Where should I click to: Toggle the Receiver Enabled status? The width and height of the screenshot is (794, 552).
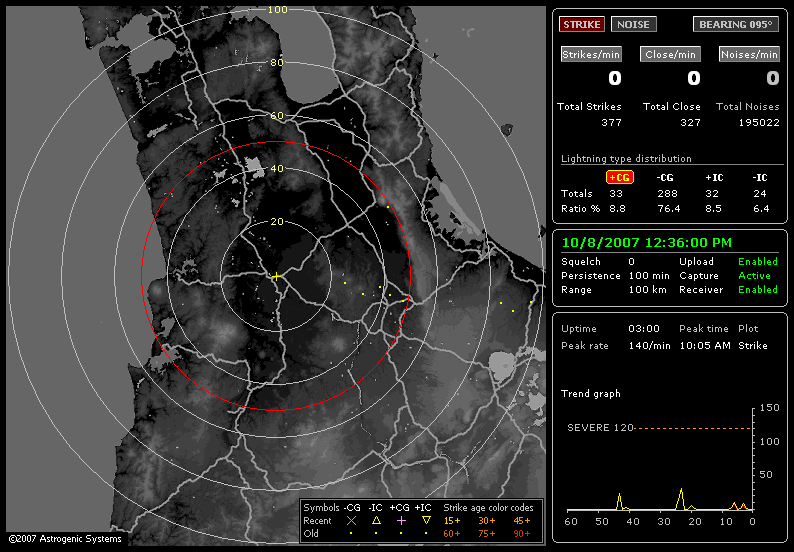coord(757,290)
